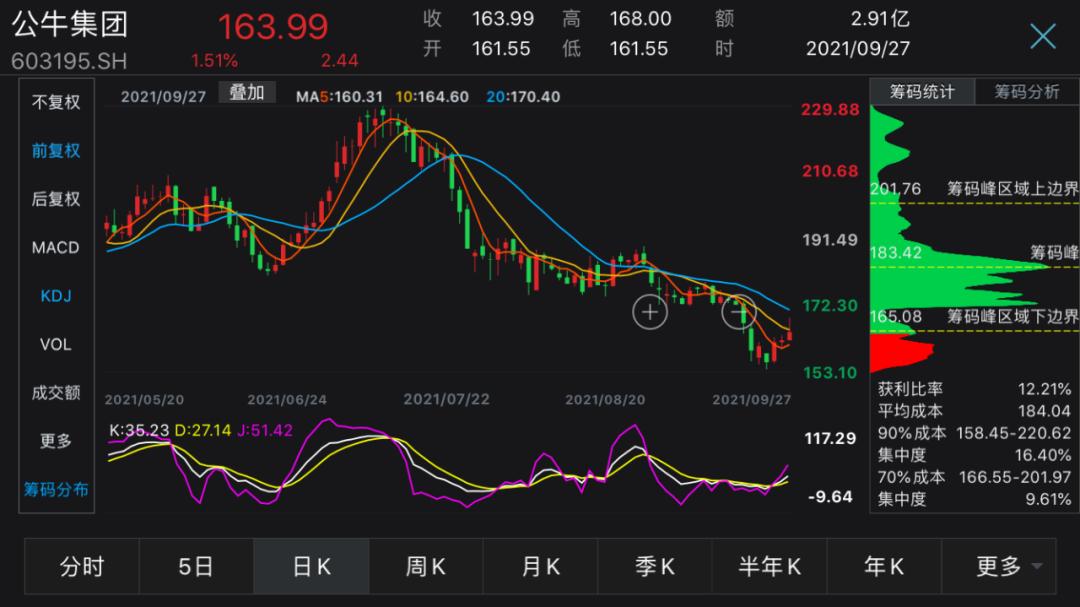The height and width of the screenshot is (607, 1080).
Task: Click the D:27.14 KDJ value
Action: 202,431
